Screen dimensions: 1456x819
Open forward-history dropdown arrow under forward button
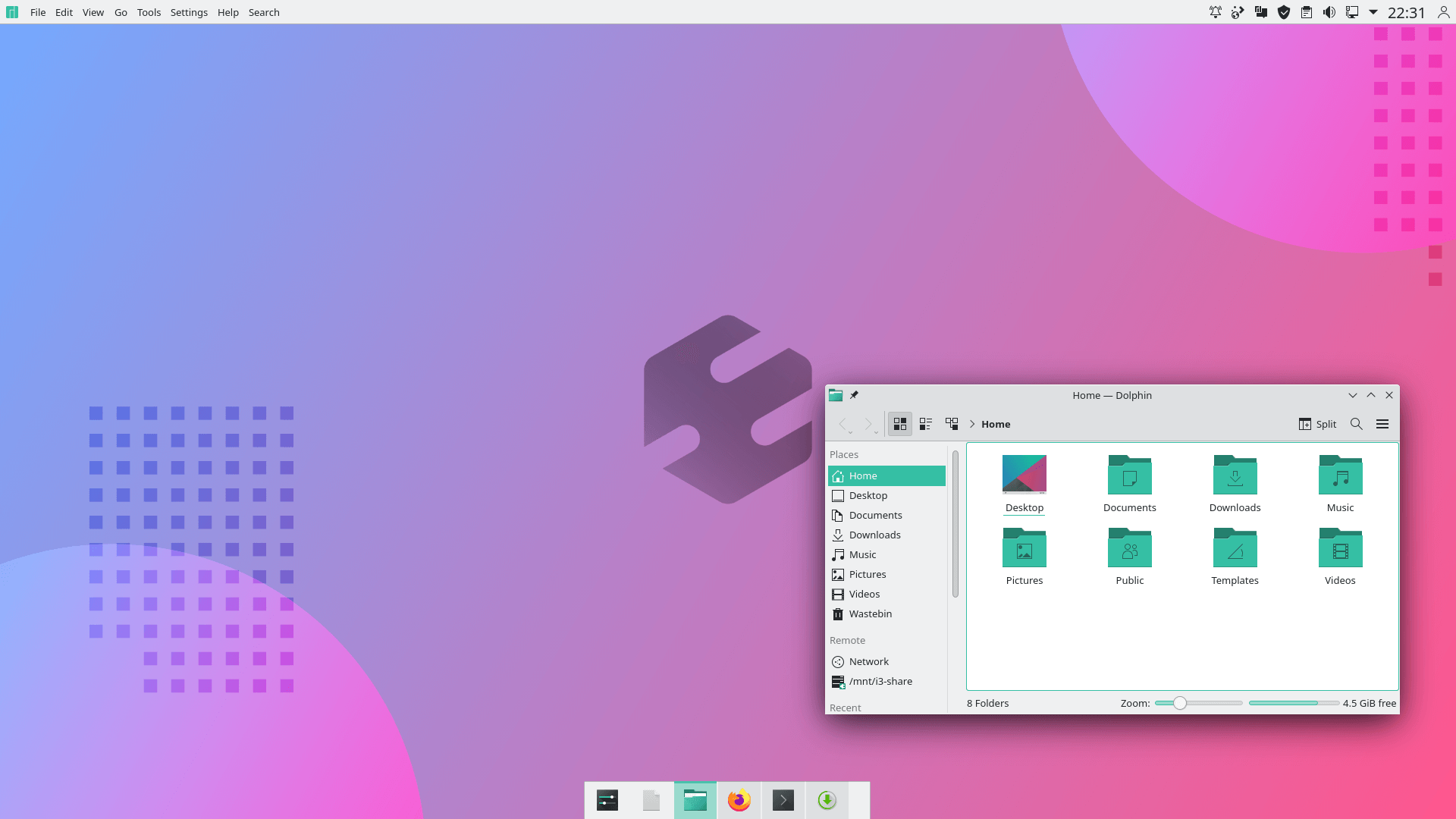(x=877, y=433)
